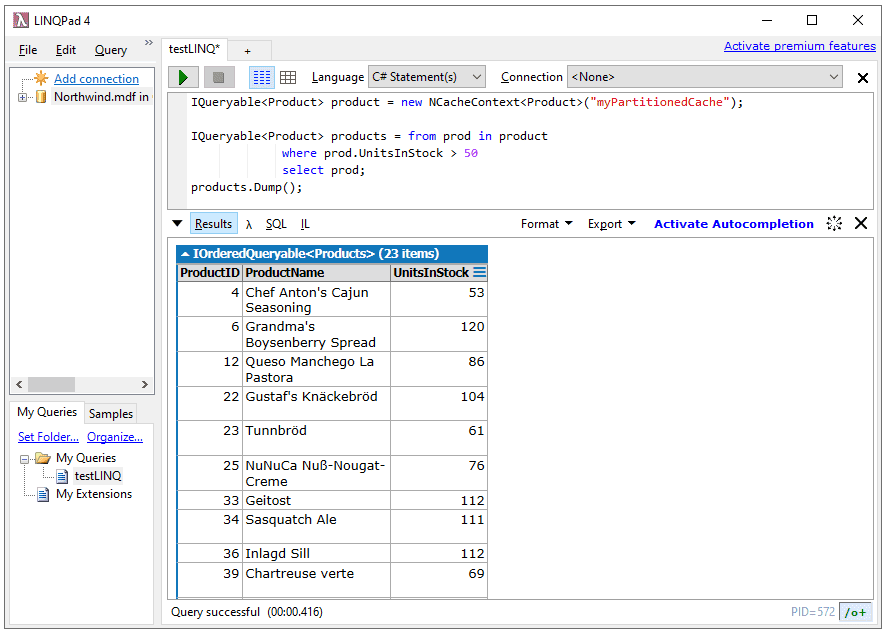Click the PID=572 status text
Image resolution: width=886 pixels, height=633 pixels.
[813, 612]
